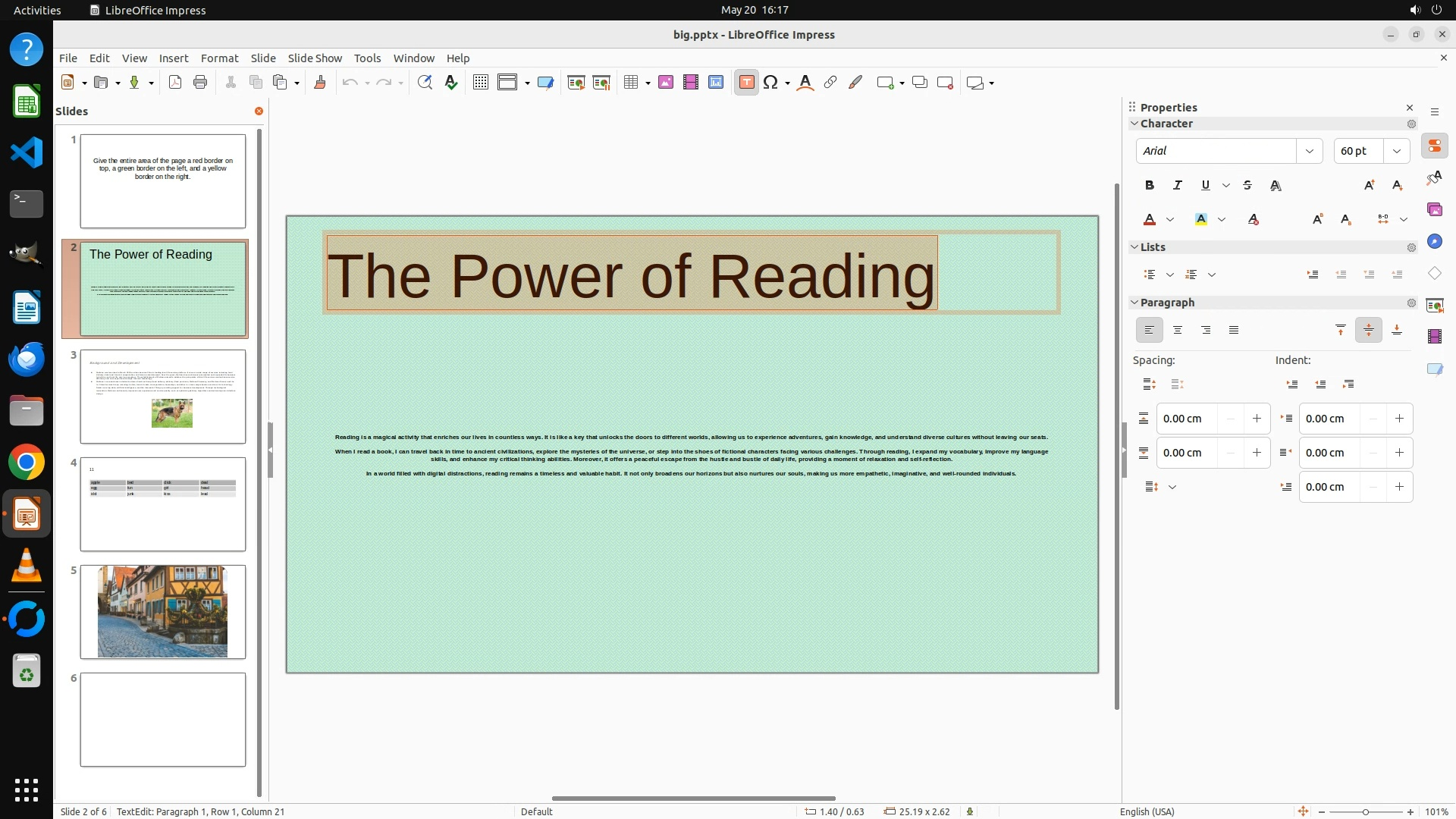Open the Slide Show menu
Screen dimensions: 1456x819
(315, 58)
